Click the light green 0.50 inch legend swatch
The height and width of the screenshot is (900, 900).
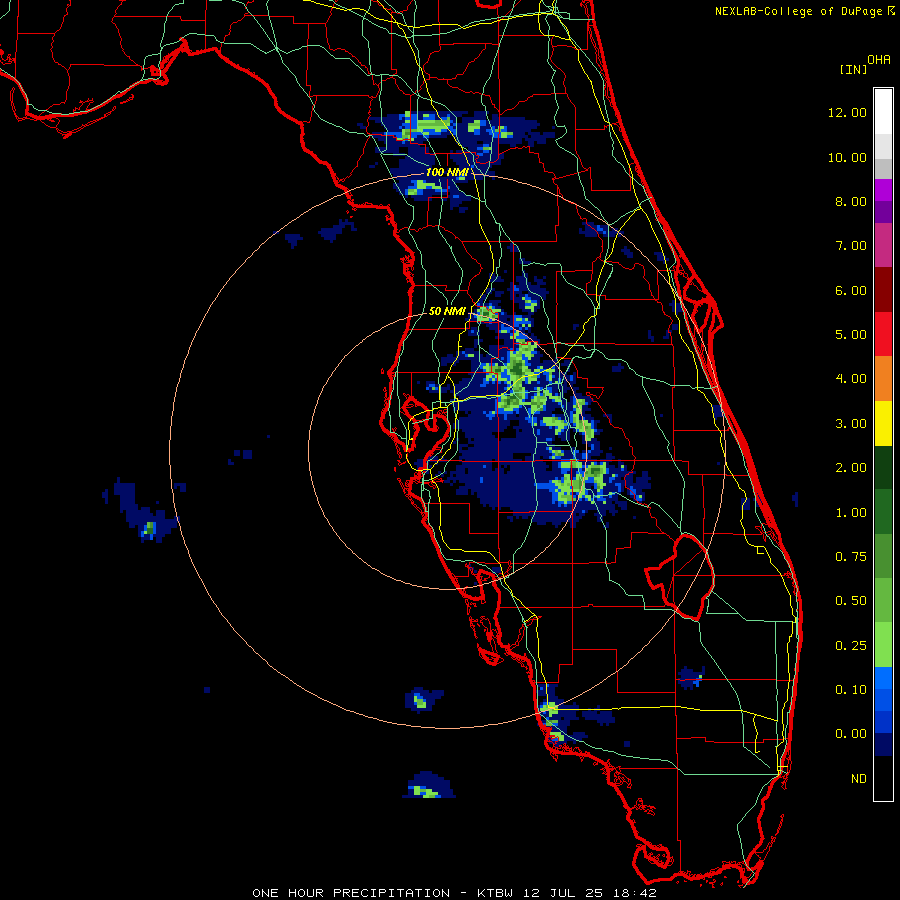click(x=883, y=600)
